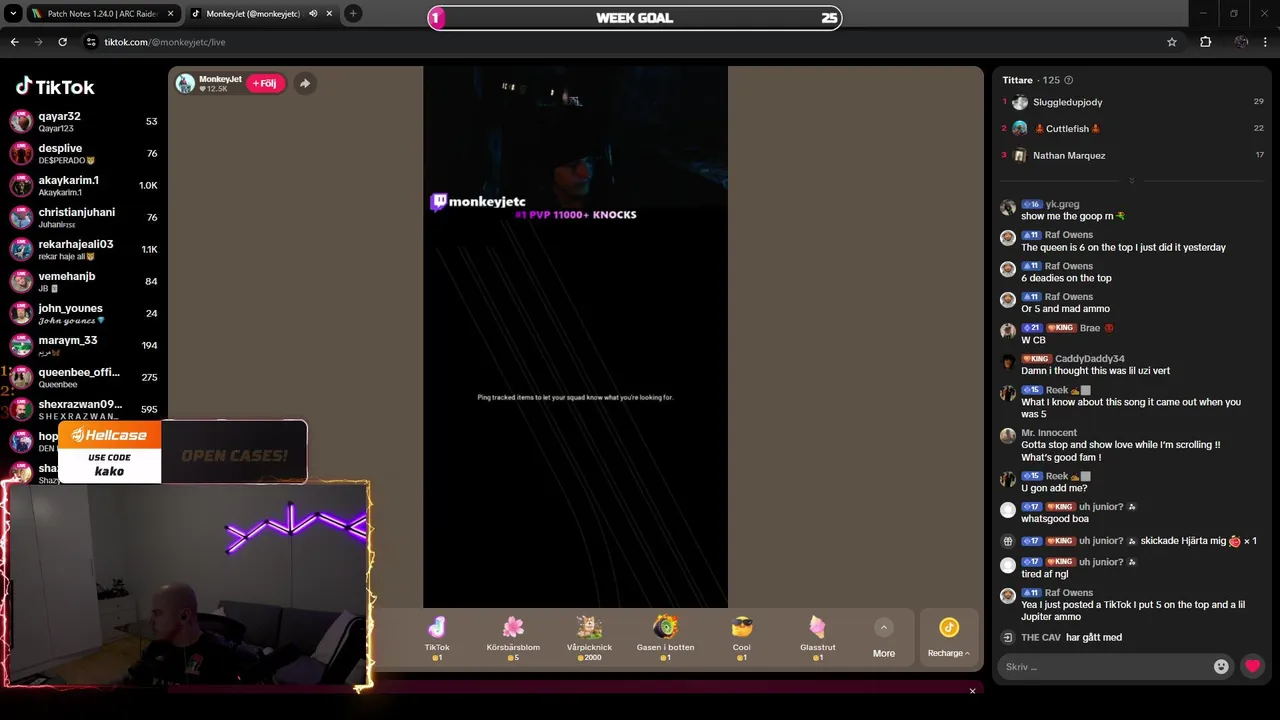Mute the MonkeyJet tab audio icon
Image resolution: width=1280 pixels, height=720 pixels.
point(313,14)
